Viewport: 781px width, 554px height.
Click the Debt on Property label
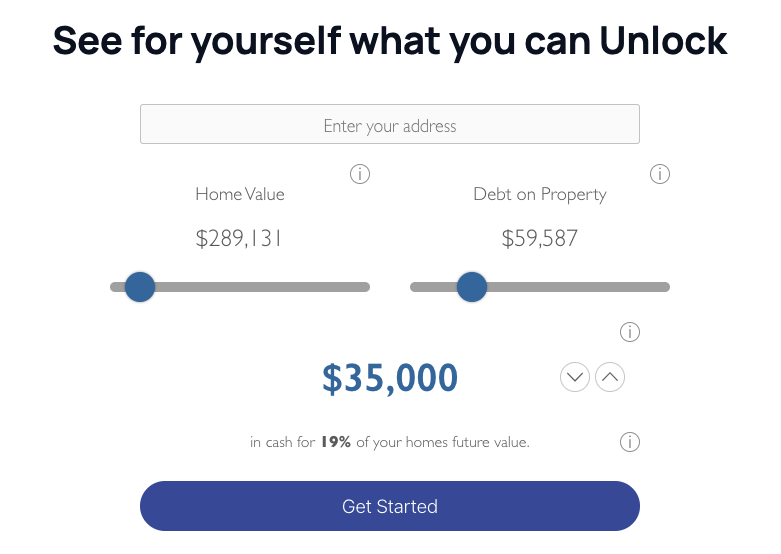[540, 194]
